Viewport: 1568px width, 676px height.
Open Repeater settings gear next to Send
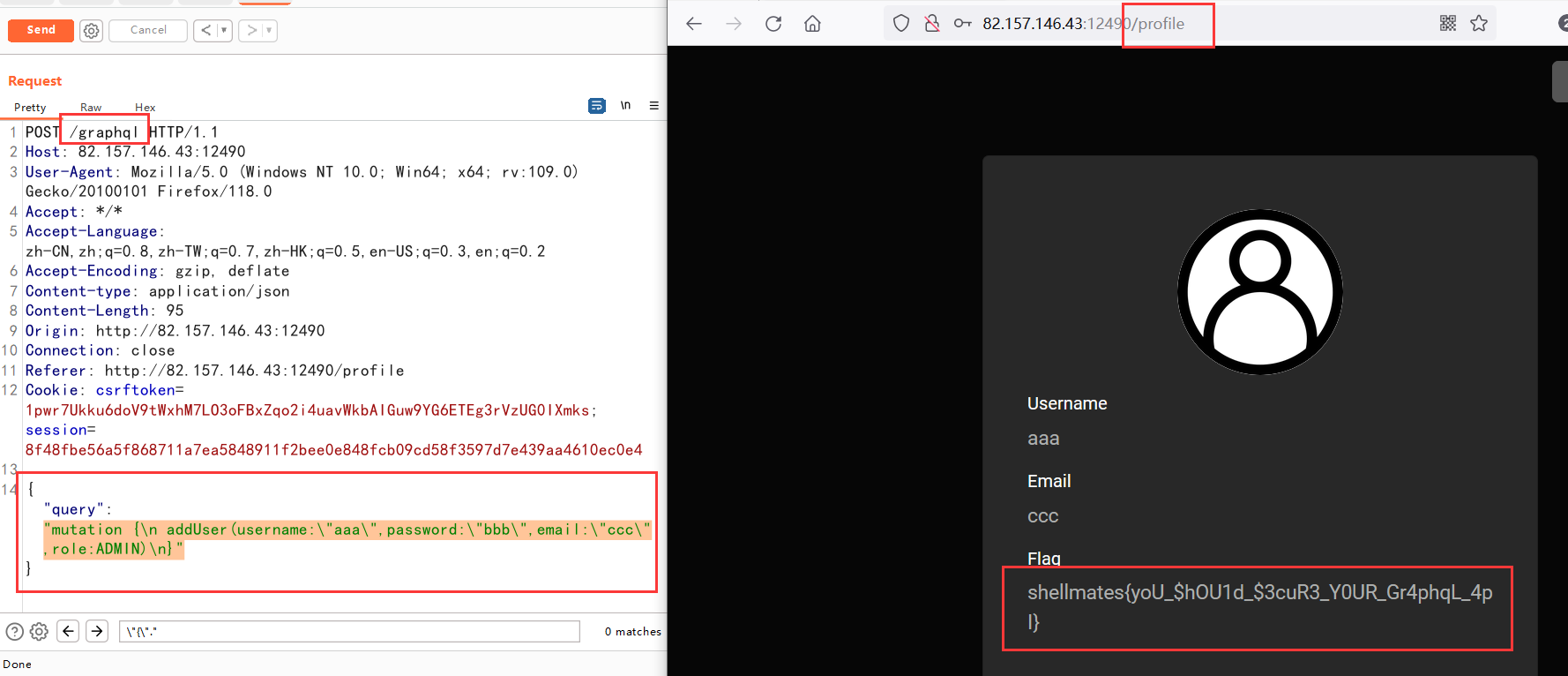point(91,31)
